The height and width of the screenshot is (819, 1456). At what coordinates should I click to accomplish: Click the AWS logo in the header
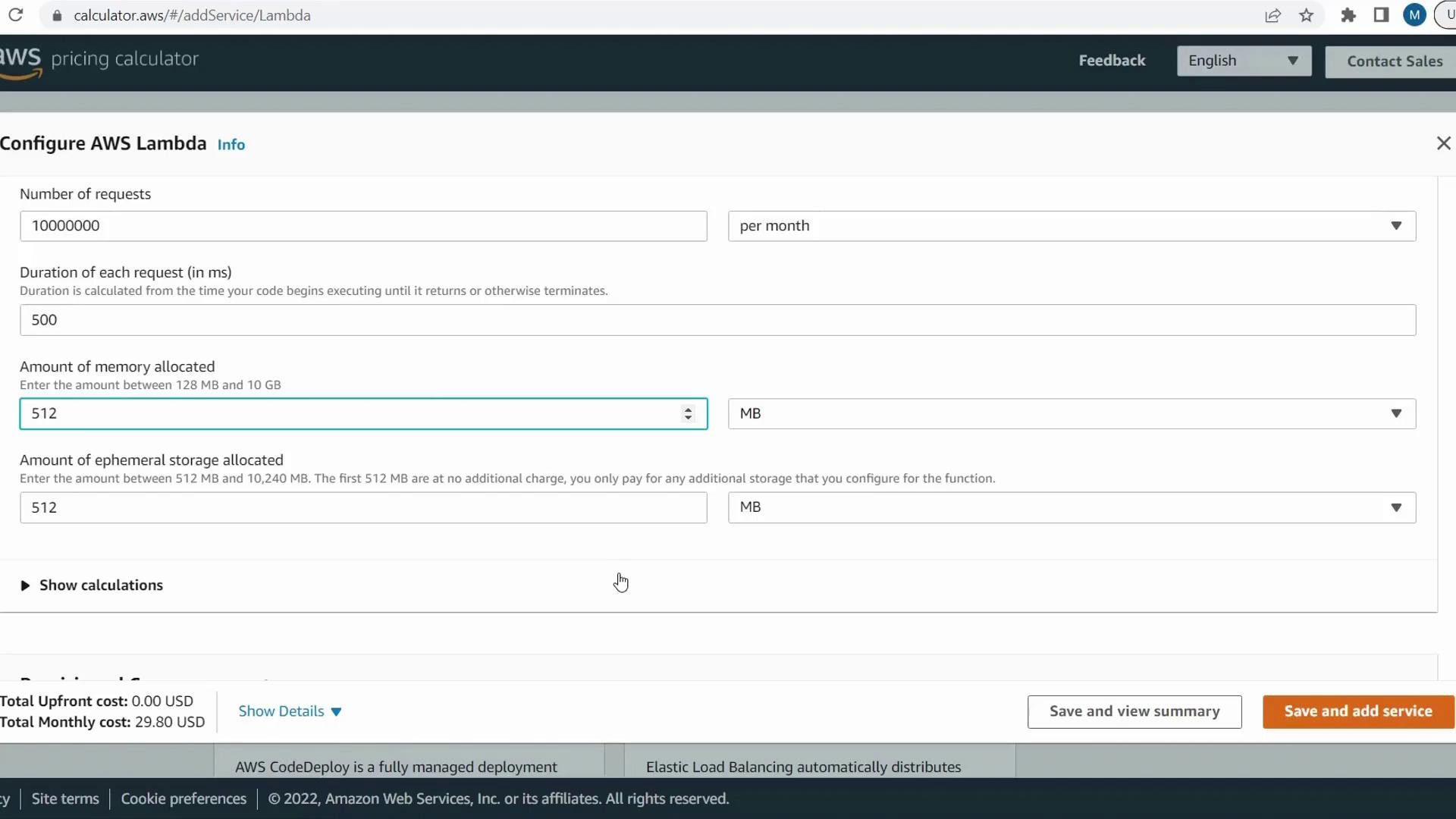[x=20, y=61]
